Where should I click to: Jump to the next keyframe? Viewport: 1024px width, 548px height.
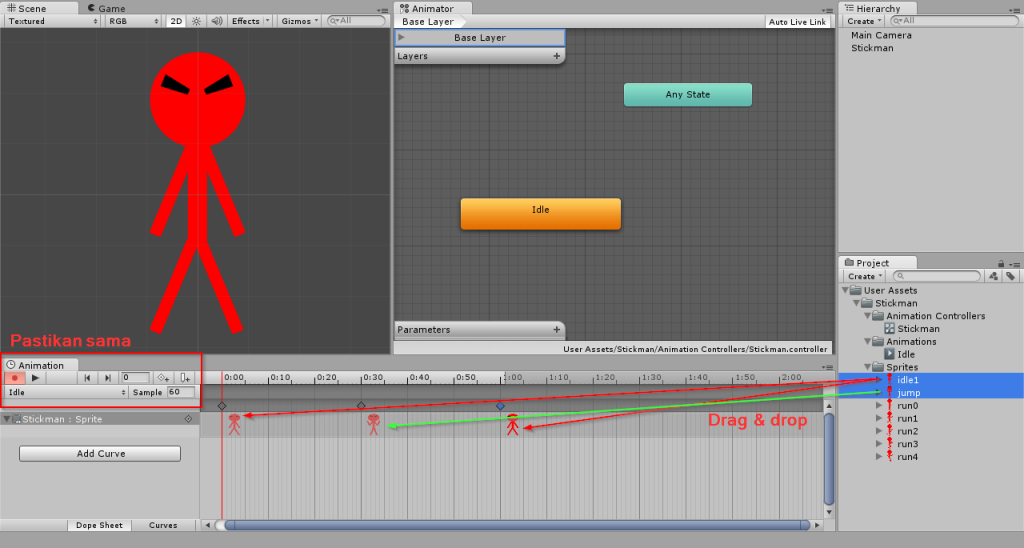(108, 378)
